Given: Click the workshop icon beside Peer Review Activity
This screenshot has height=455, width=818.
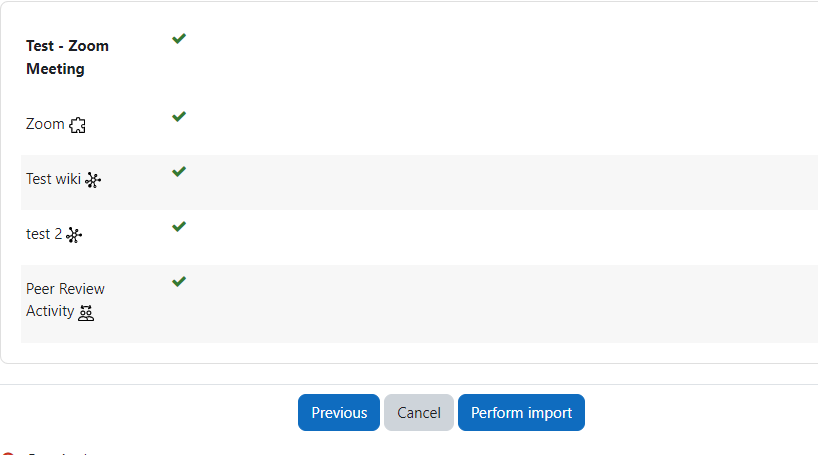Looking at the screenshot, I should pos(86,313).
